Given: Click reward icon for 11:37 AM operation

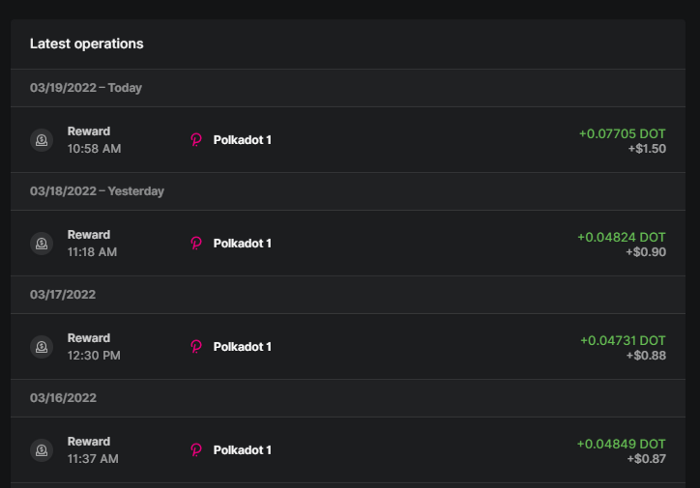Looking at the screenshot, I should tap(41, 450).
